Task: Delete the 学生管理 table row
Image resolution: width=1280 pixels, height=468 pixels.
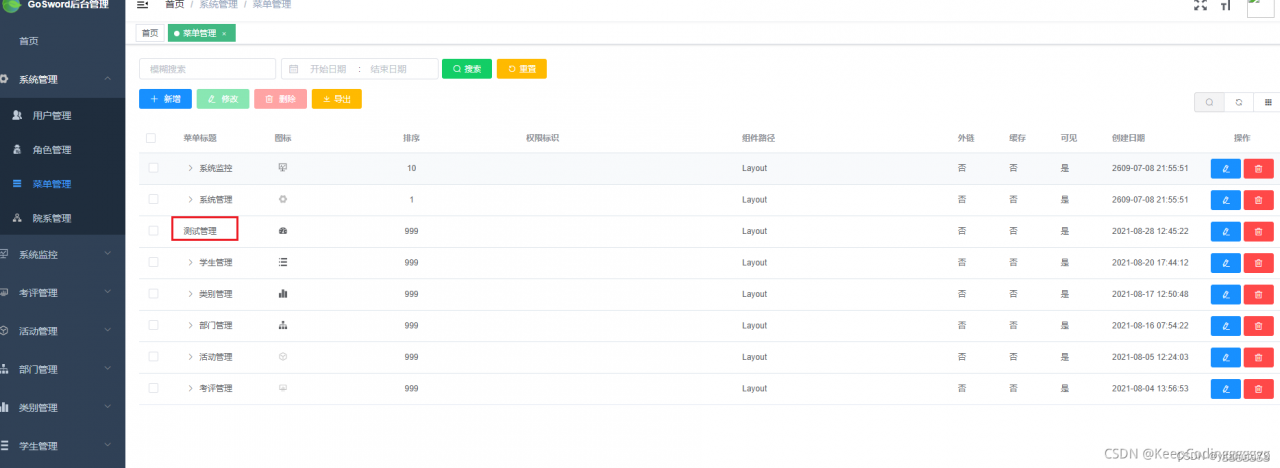Action: point(1258,263)
